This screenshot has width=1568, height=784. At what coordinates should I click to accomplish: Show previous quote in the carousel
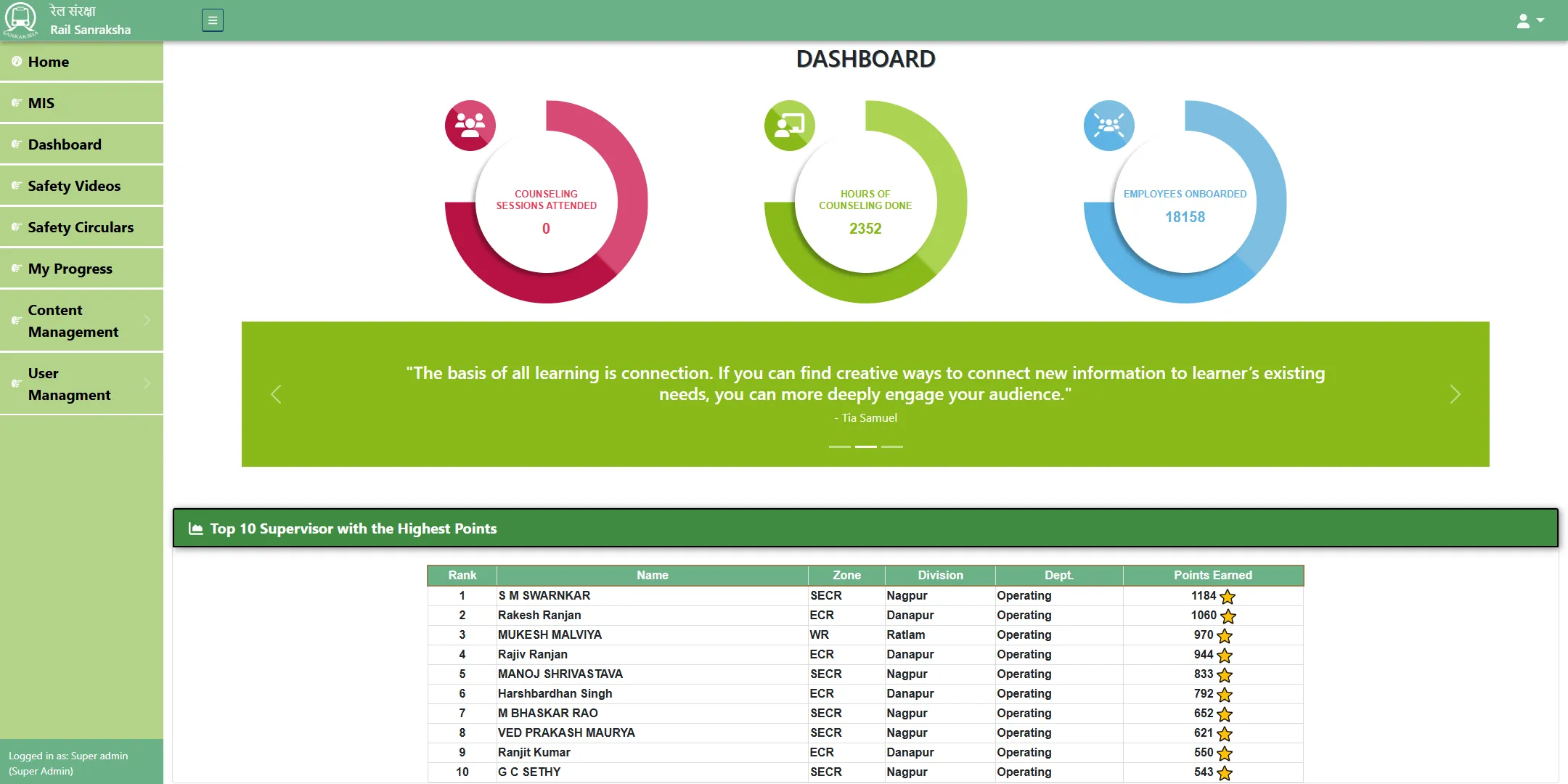(x=276, y=394)
